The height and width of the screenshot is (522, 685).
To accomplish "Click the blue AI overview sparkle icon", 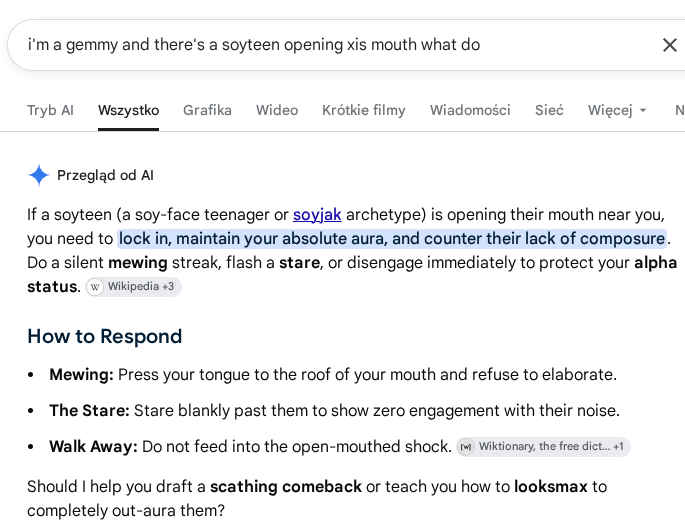I will pos(38,175).
